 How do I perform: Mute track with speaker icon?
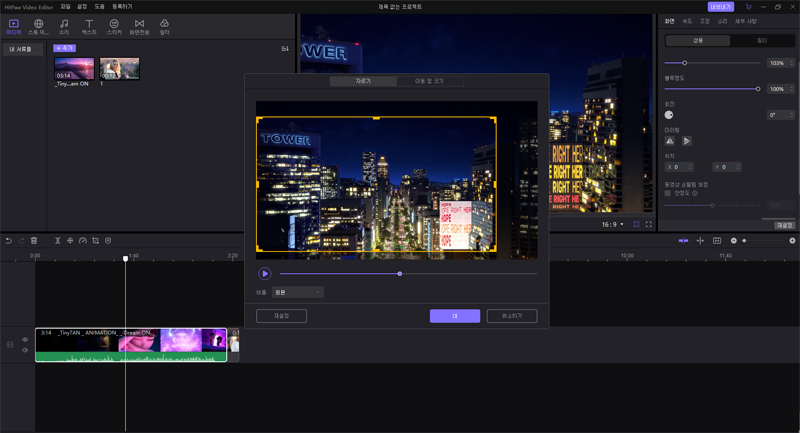click(24, 350)
